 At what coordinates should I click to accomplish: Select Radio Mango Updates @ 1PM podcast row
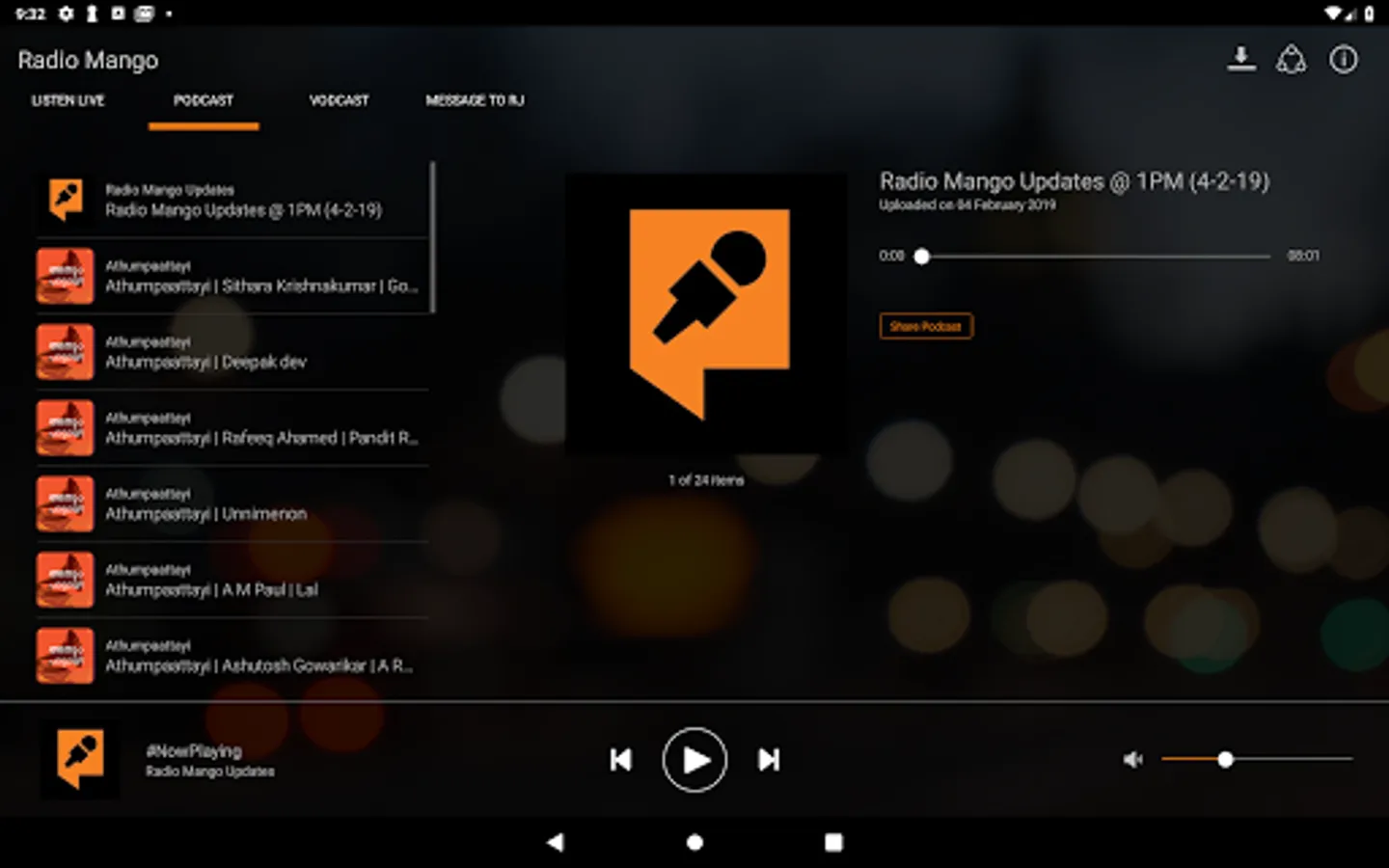point(231,200)
